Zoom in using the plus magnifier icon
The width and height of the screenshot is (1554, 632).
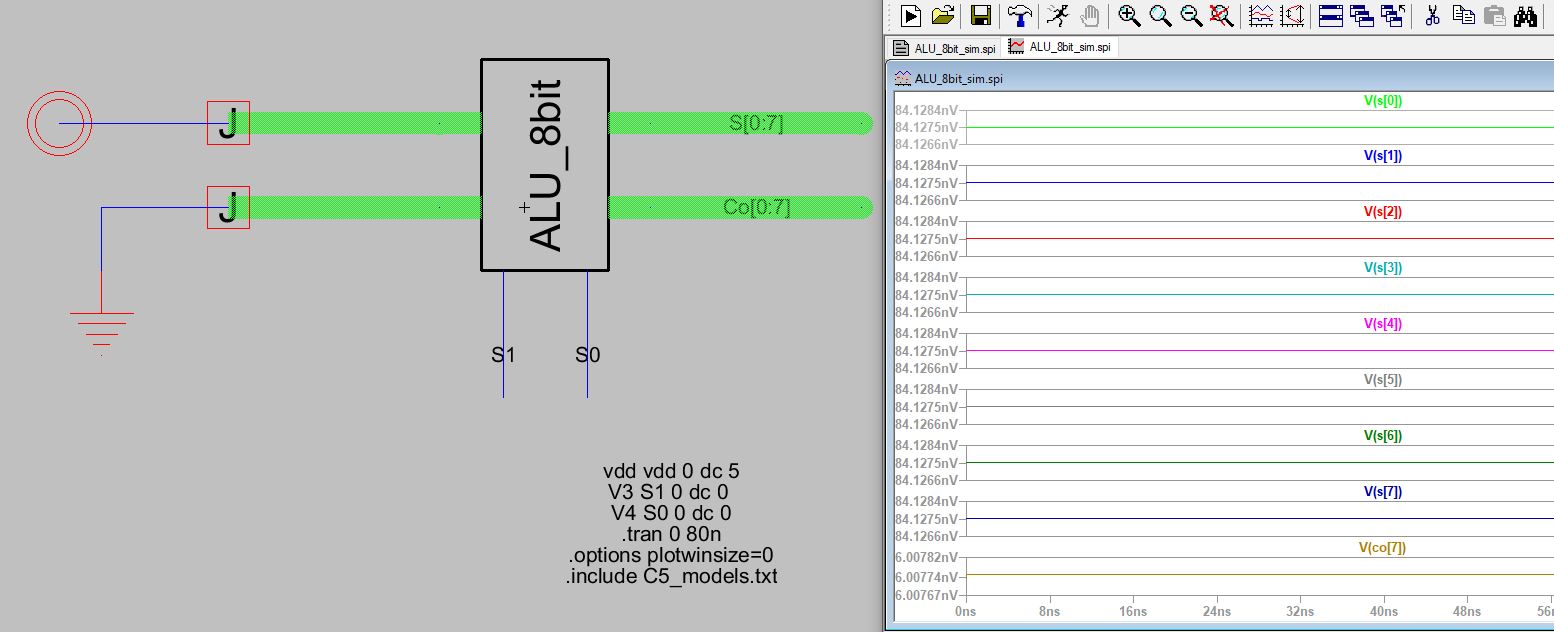click(1129, 15)
